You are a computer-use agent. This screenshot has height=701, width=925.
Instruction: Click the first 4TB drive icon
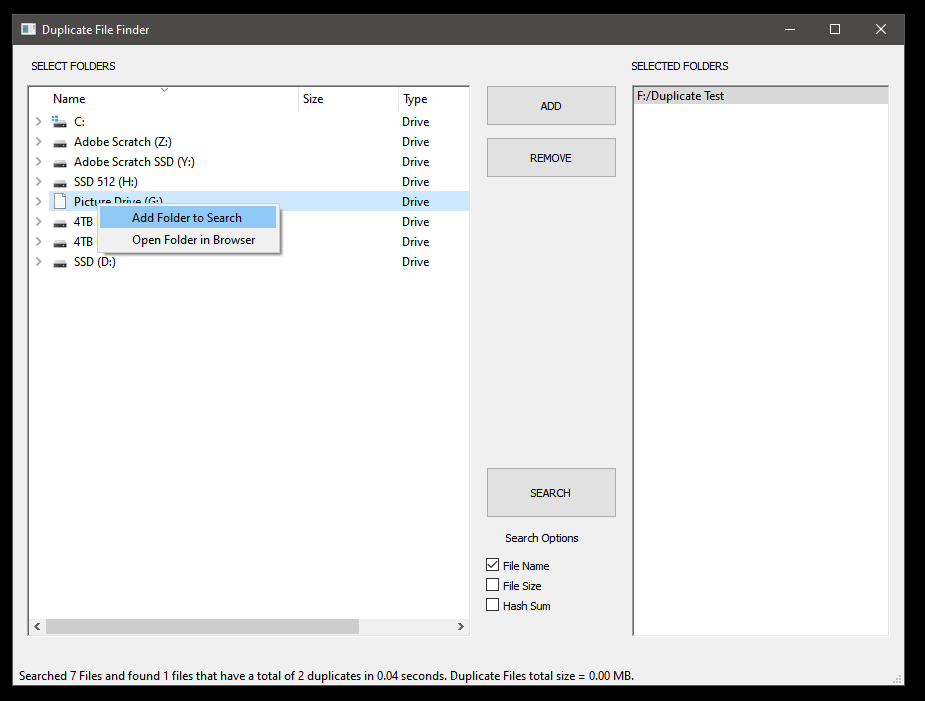(60, 221)
